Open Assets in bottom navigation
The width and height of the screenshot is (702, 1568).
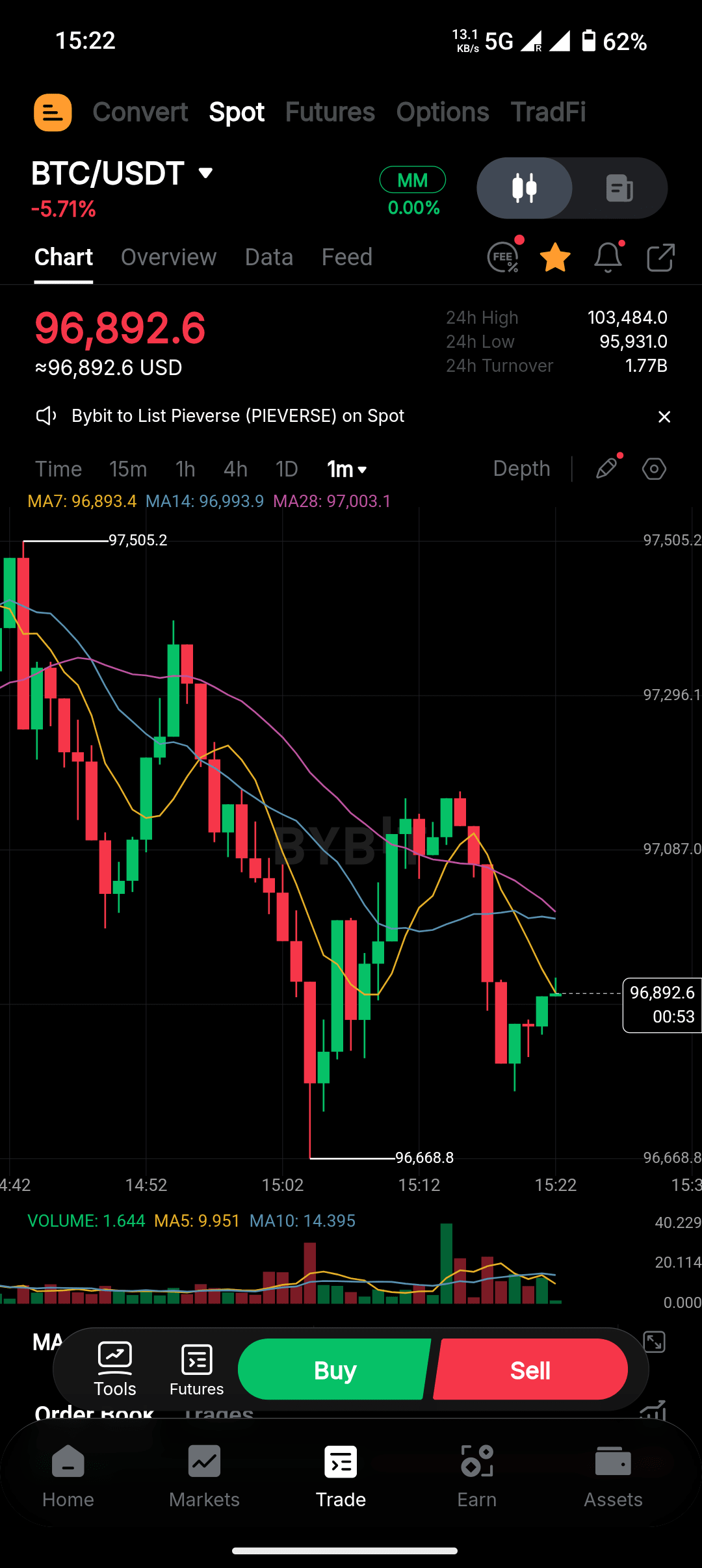[613, 1476]
